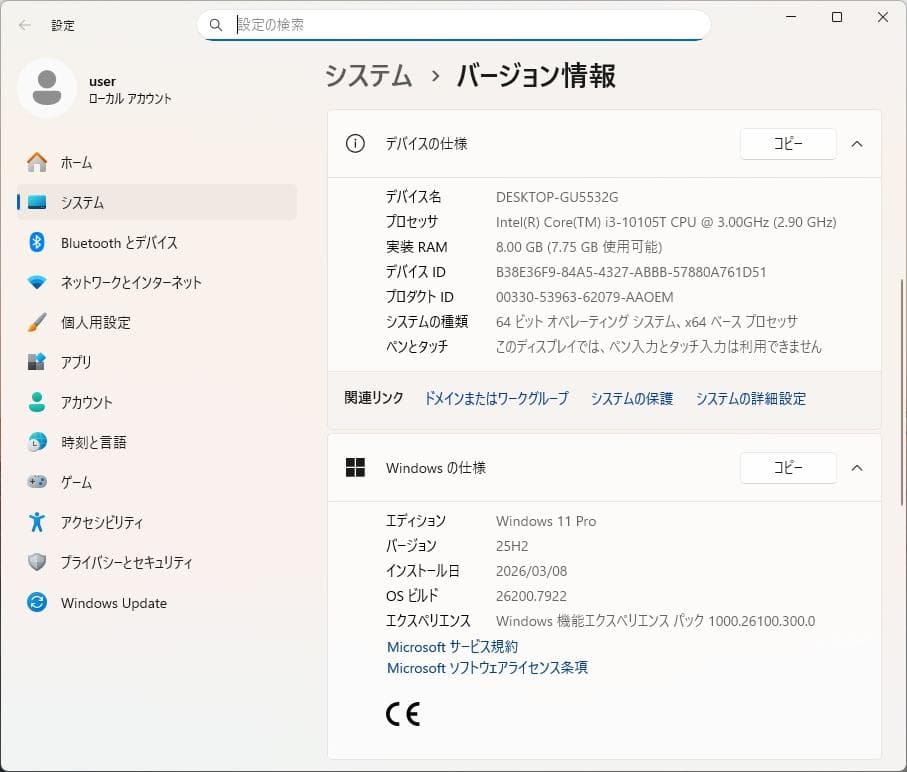Click the processor value Intel Core i3-10105T
The width and height of the screenshot is (907, 772).
[x=666, y=222]
